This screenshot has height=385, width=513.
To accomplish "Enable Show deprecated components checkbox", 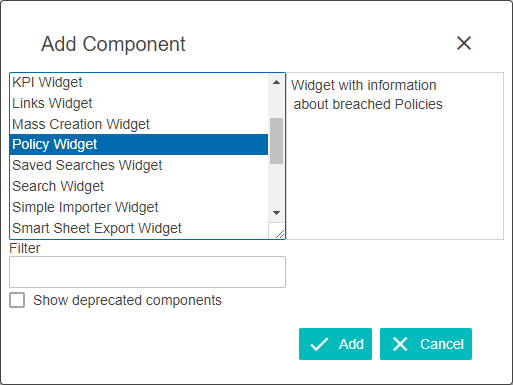I will click(x=17, y=300).
